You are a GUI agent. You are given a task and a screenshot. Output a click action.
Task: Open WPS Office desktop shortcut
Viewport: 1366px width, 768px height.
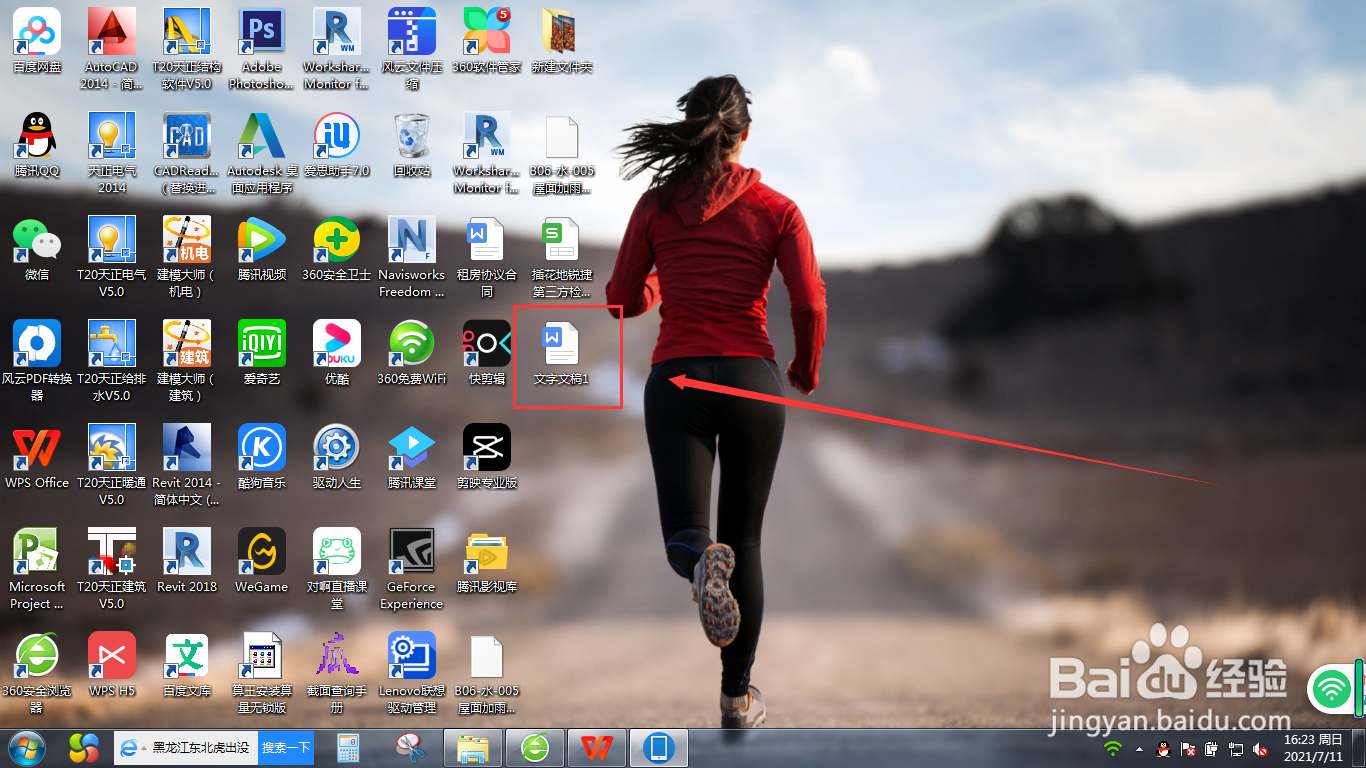tap(37, 457)
